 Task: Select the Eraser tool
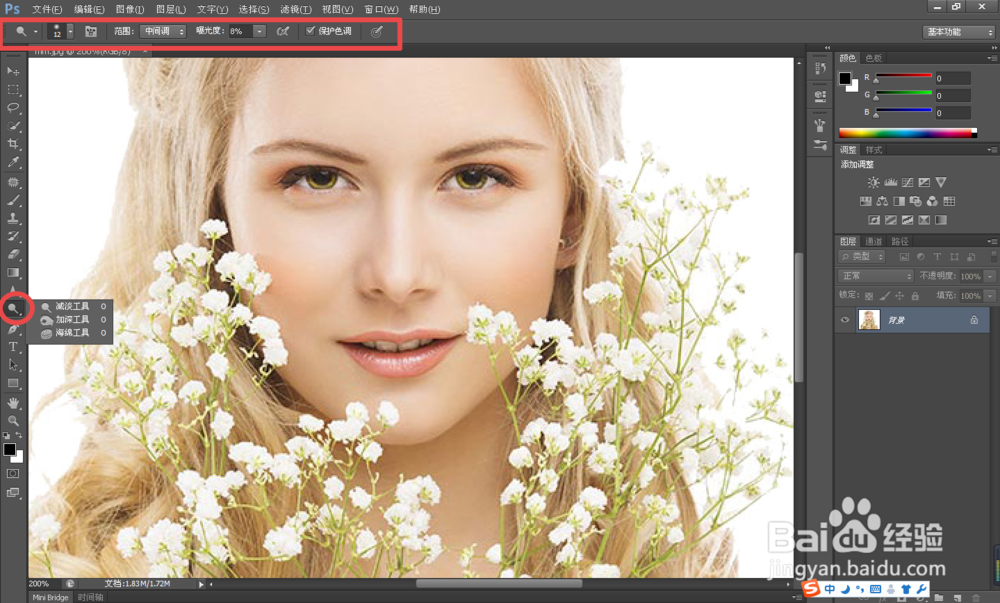tap(13, 254)
